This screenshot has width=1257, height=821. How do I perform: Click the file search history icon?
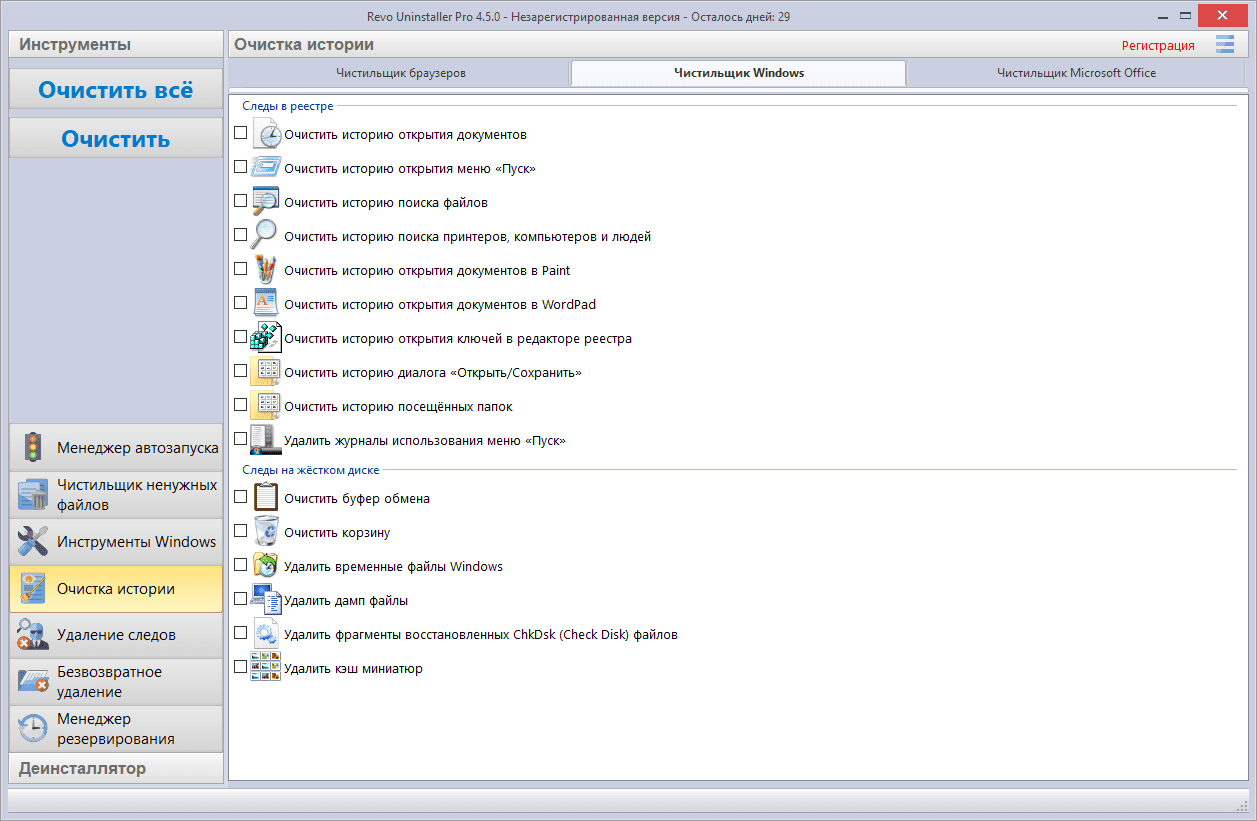point(266,201)
